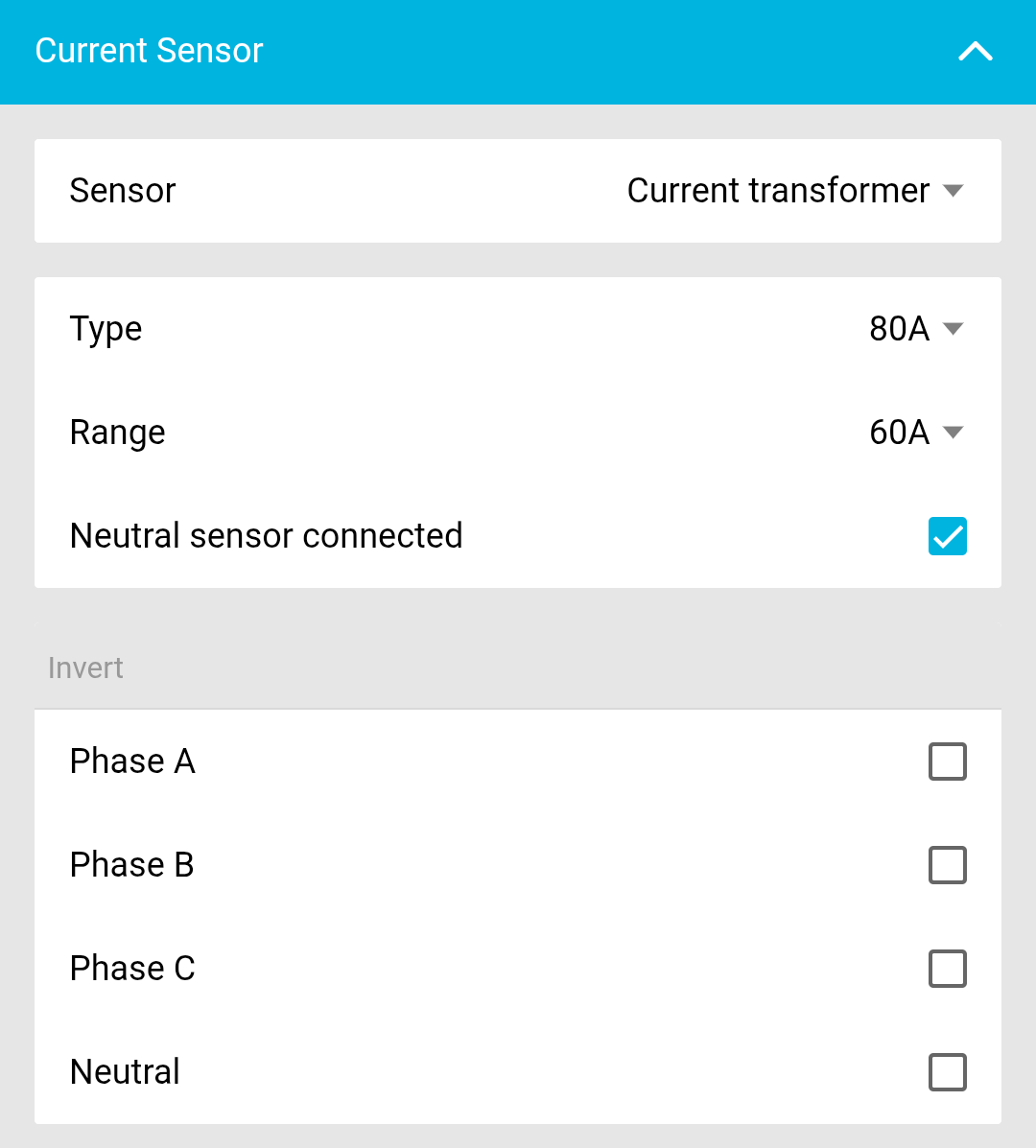Click the 60A range value
Screen dimensions: 1036x1148
coord(899,433)
